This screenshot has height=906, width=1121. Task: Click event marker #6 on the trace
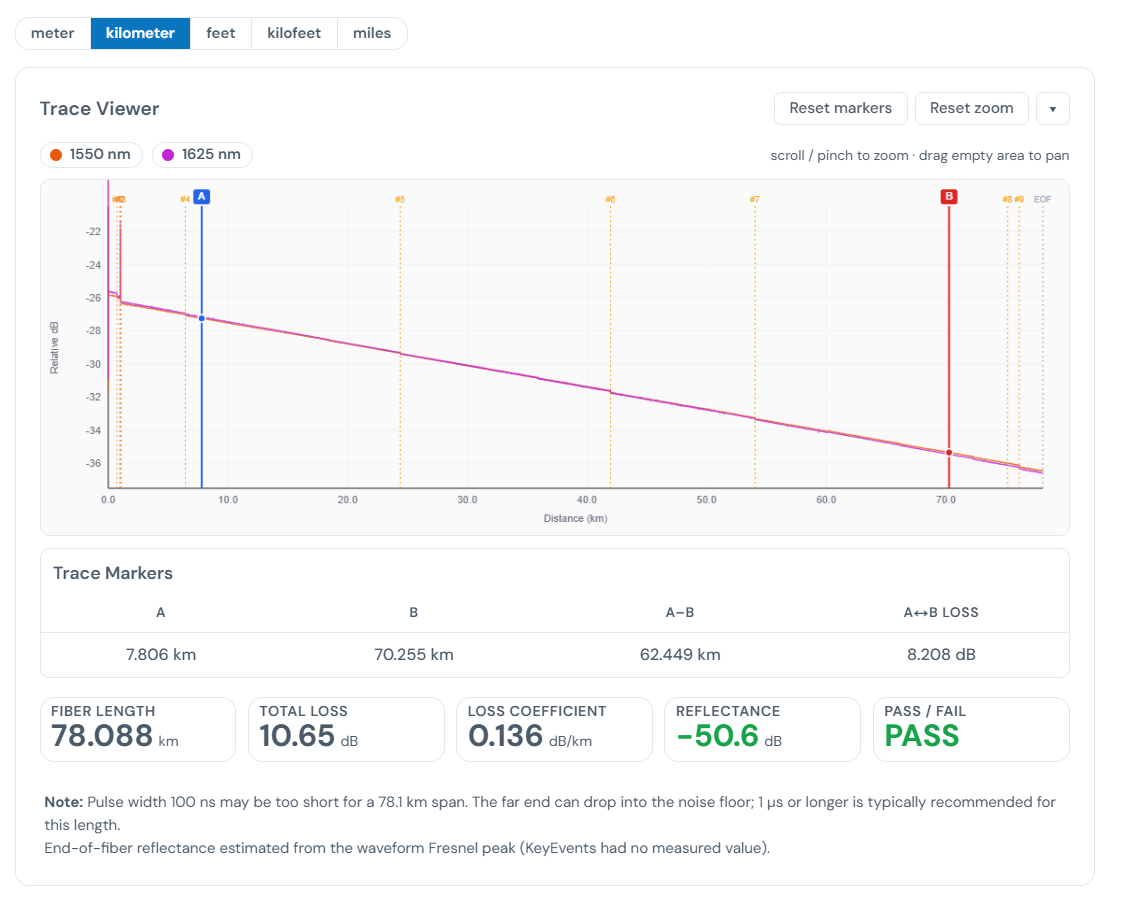coord(610,200)
